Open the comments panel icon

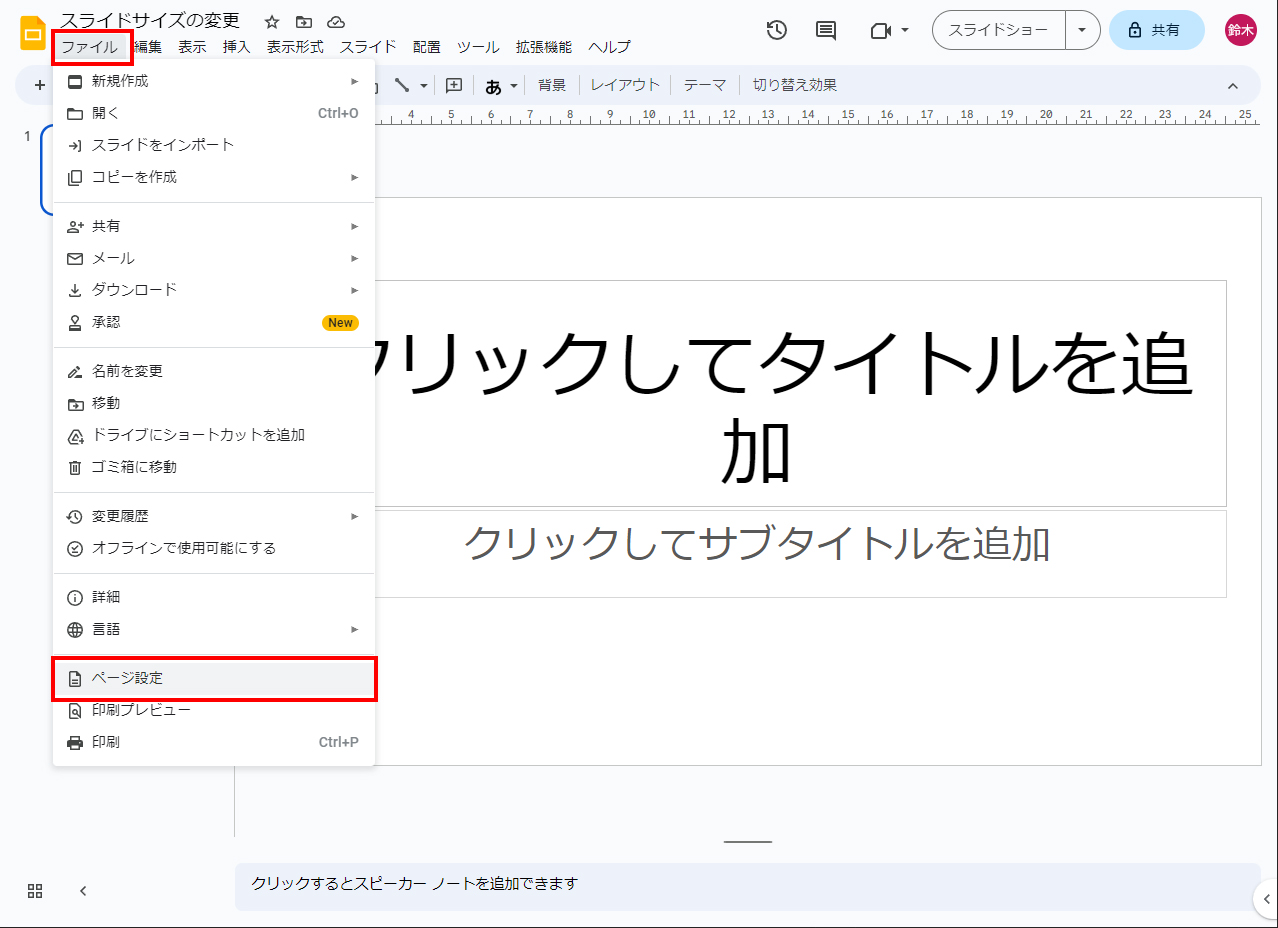coord(826,30)
